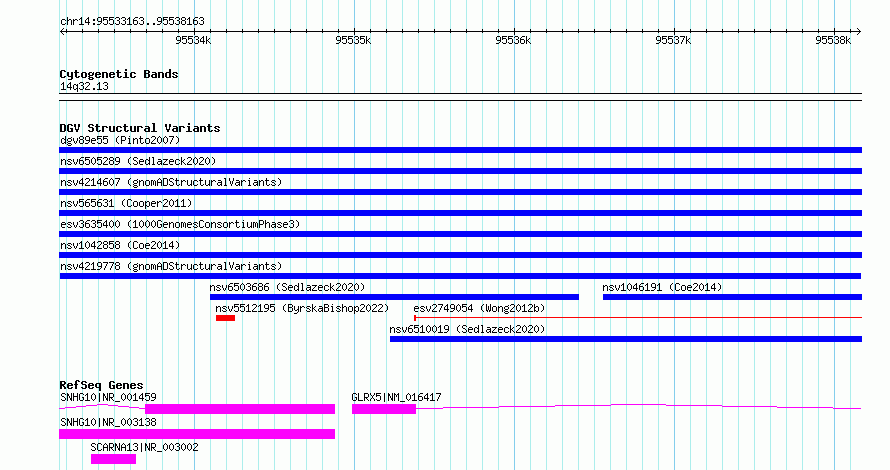Click the 95534k ruler tick label
This screenshot has height=470, width=890.
[x=193, y=40]
